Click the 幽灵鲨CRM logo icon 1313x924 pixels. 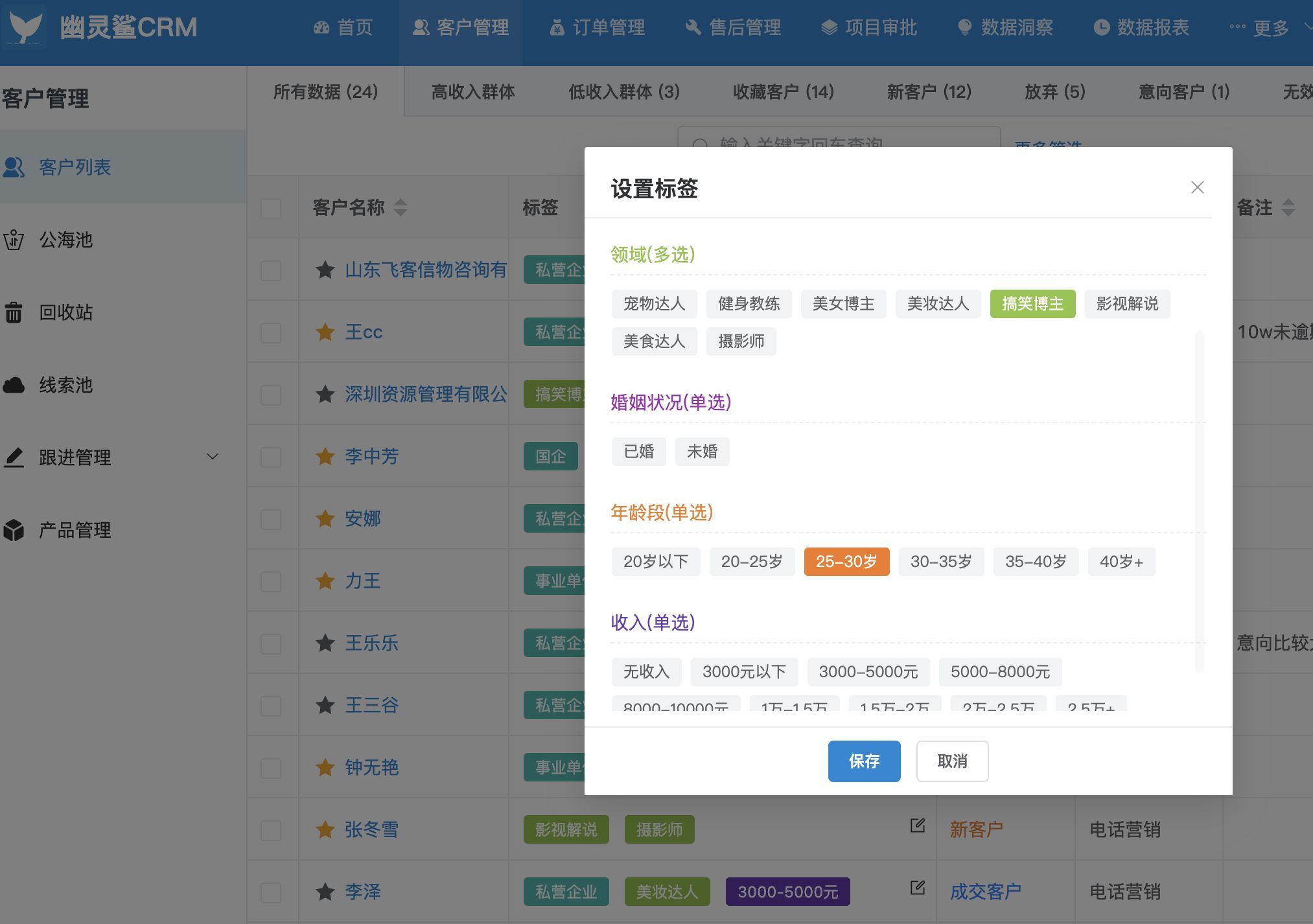24,27
